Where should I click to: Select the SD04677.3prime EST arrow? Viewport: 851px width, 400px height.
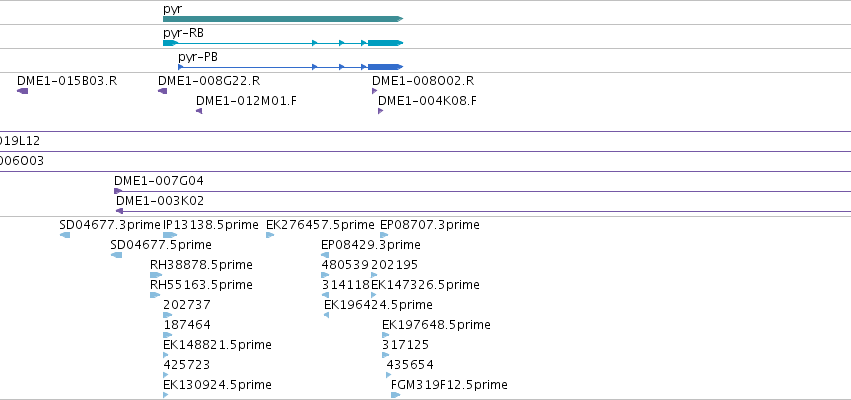tap(65, 235)
